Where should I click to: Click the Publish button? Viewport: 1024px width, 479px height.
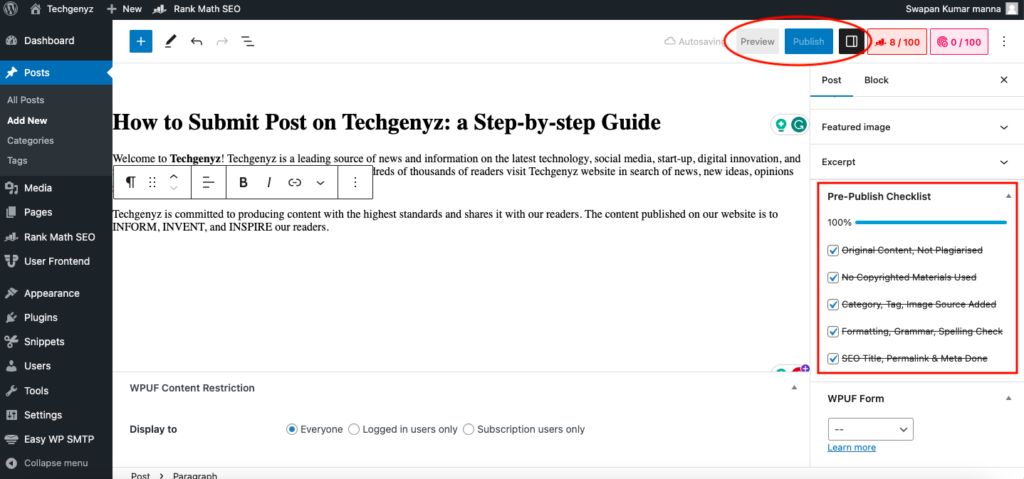point(808,41)
